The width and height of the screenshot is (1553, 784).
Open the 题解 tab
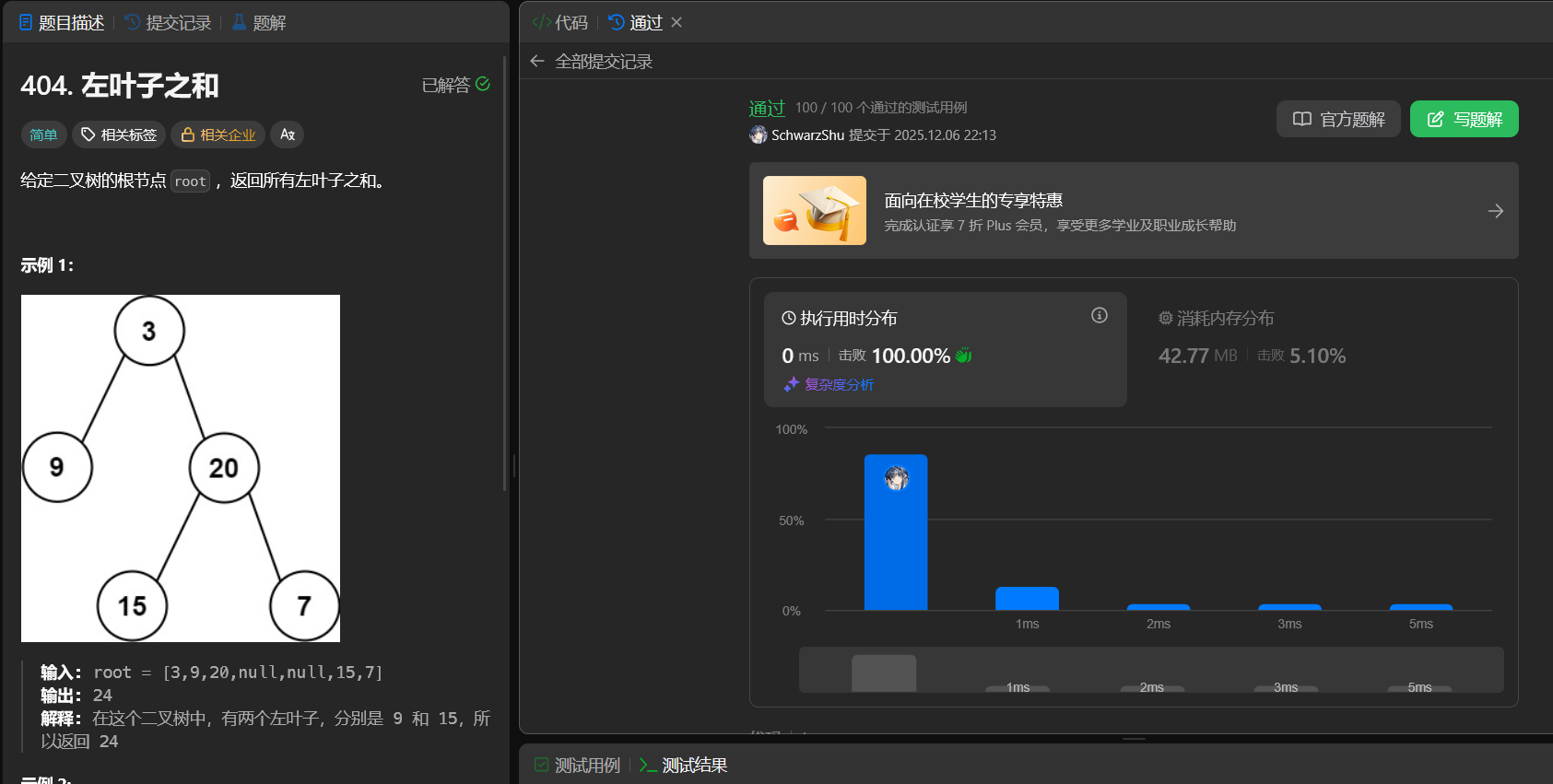click(259, 22)
